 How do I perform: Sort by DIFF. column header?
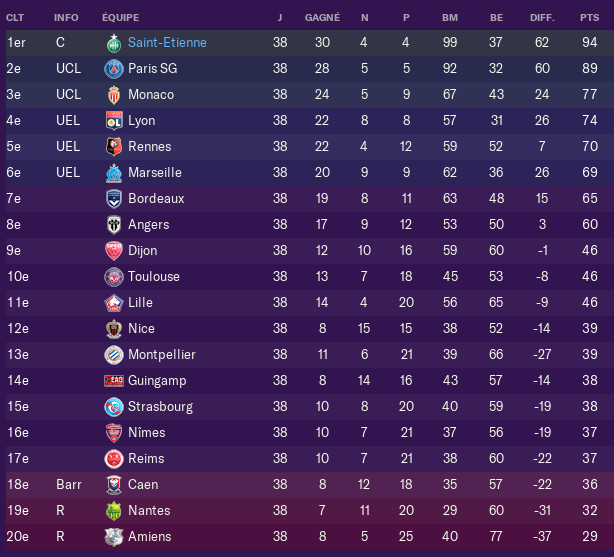tap(542, 18)
